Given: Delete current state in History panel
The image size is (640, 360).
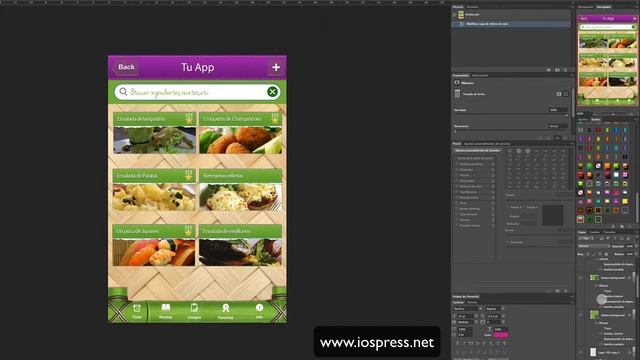Looking at the screenshot, I should [x=565, y=70].
